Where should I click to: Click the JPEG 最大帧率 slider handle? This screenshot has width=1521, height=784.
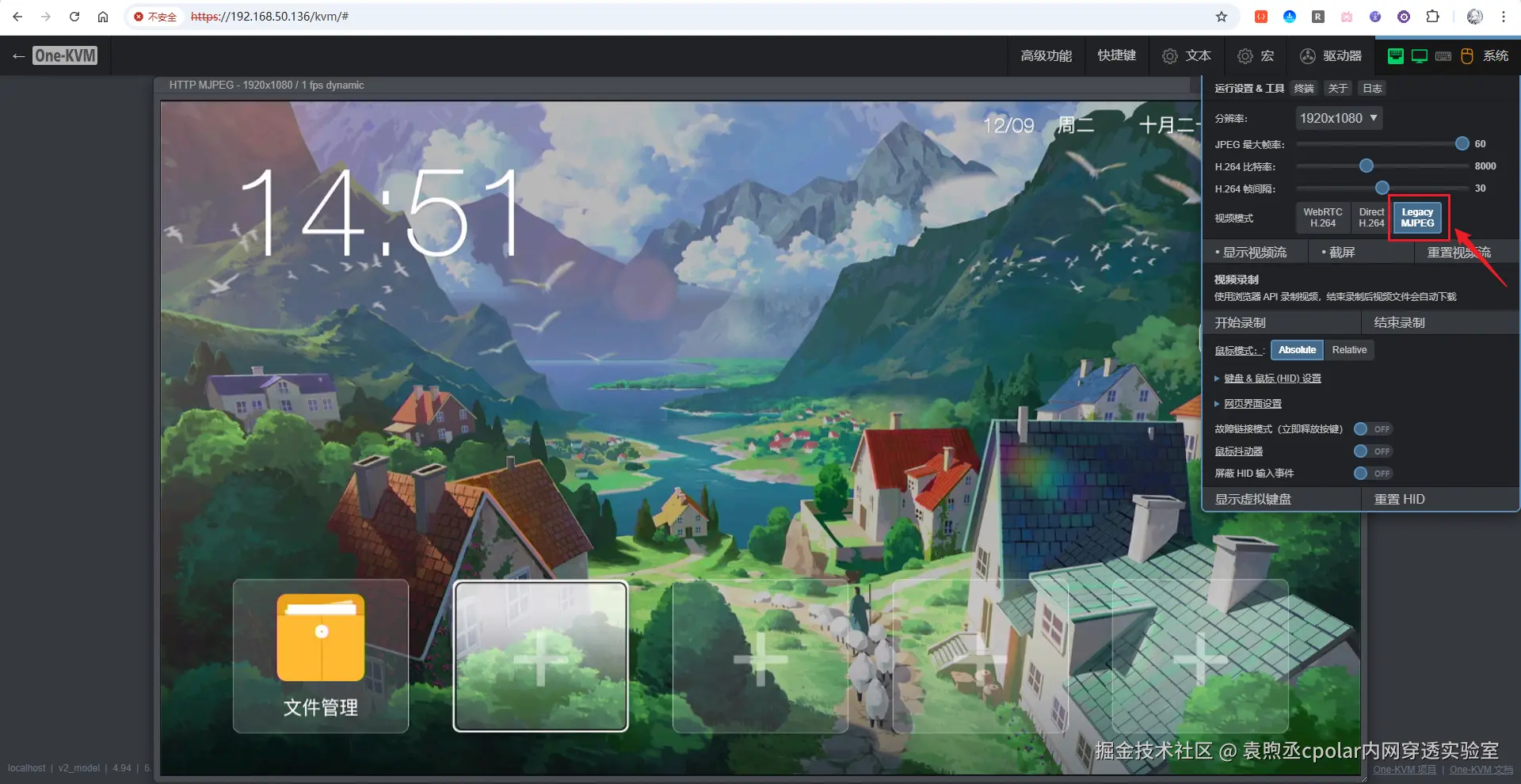pyautogui.click(x=1462, y=144)
